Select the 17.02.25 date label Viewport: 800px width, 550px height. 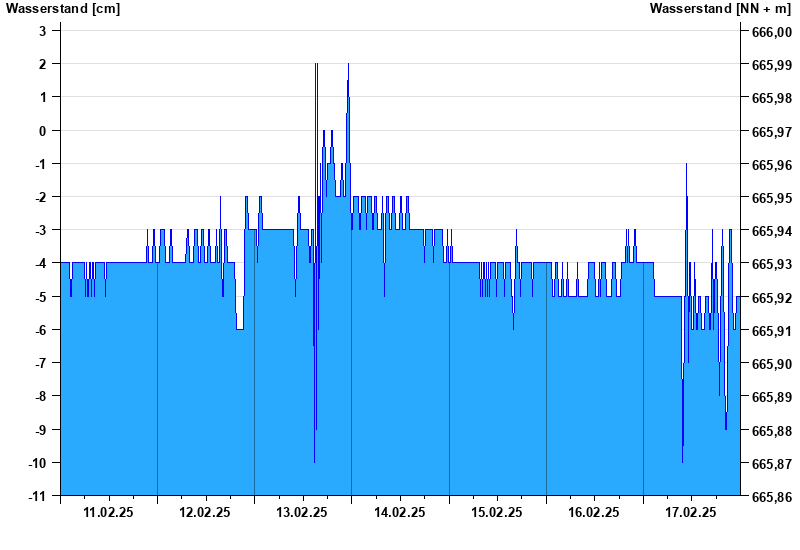coord(691,512)
